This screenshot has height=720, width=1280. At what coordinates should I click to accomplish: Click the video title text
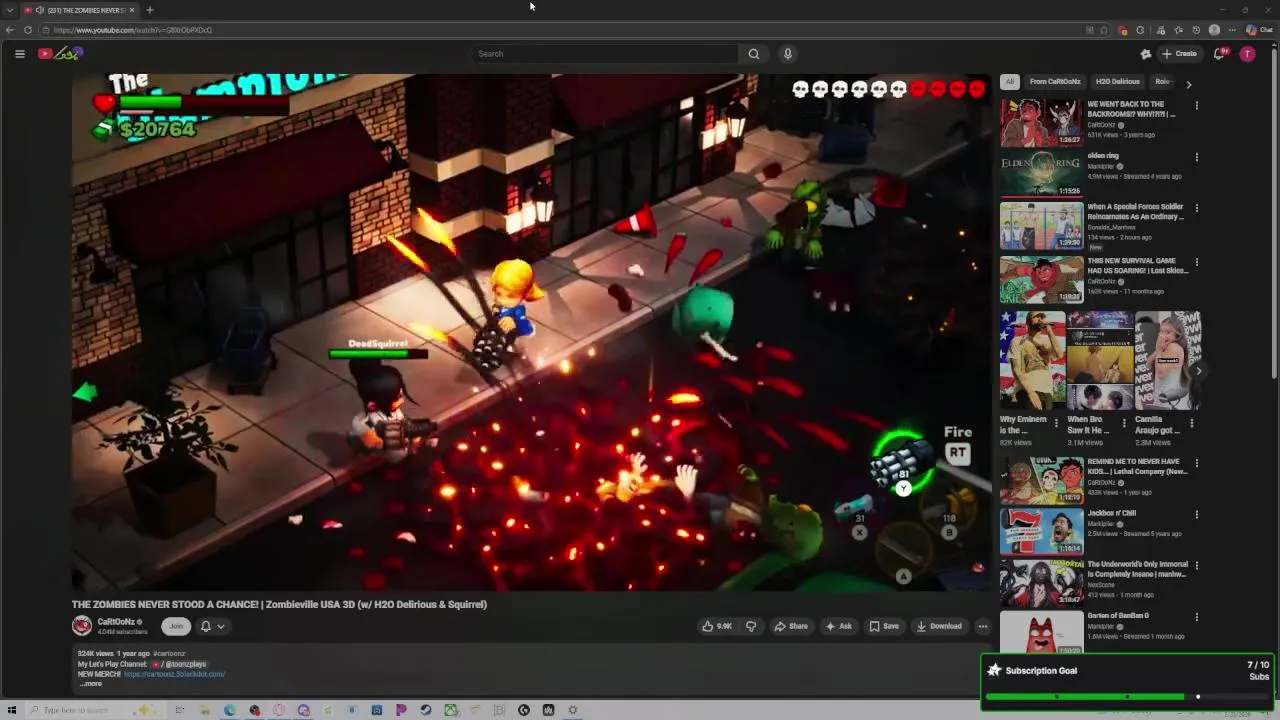[279, 604]
